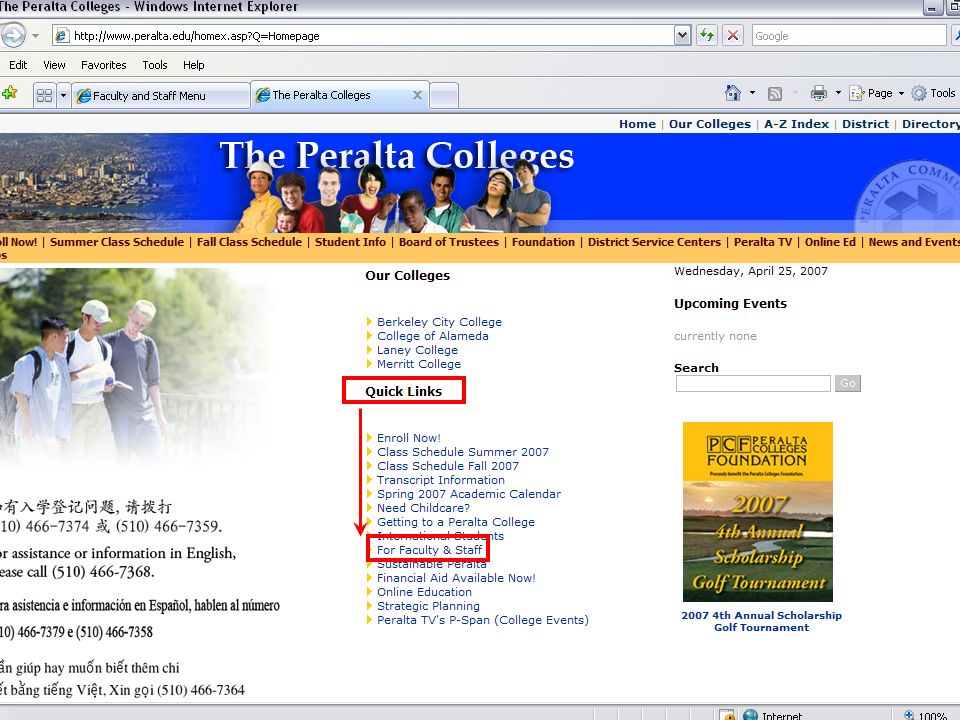
Task: Click the Home house icon in toolbar
Action: click(733, 93)
